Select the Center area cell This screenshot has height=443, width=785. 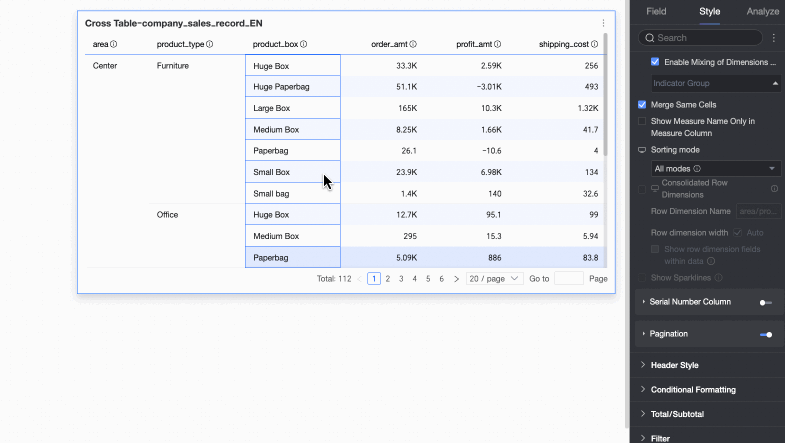coord(105,66)
